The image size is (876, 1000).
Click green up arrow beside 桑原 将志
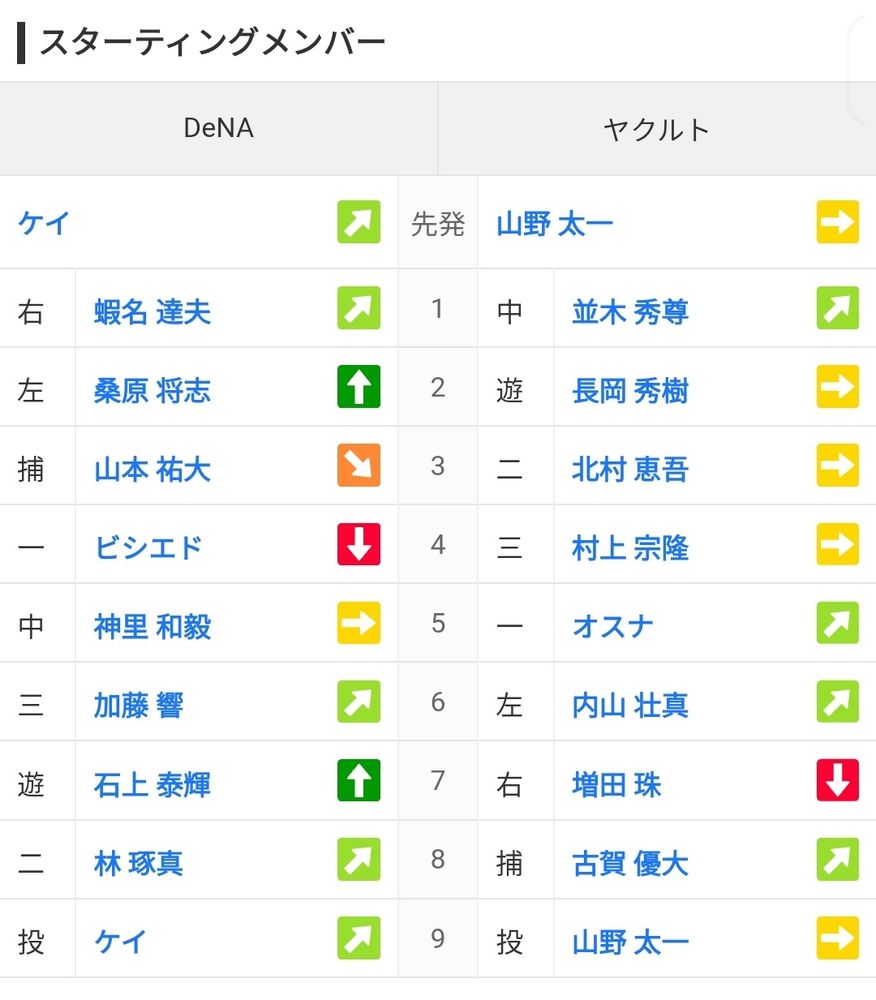358,388
